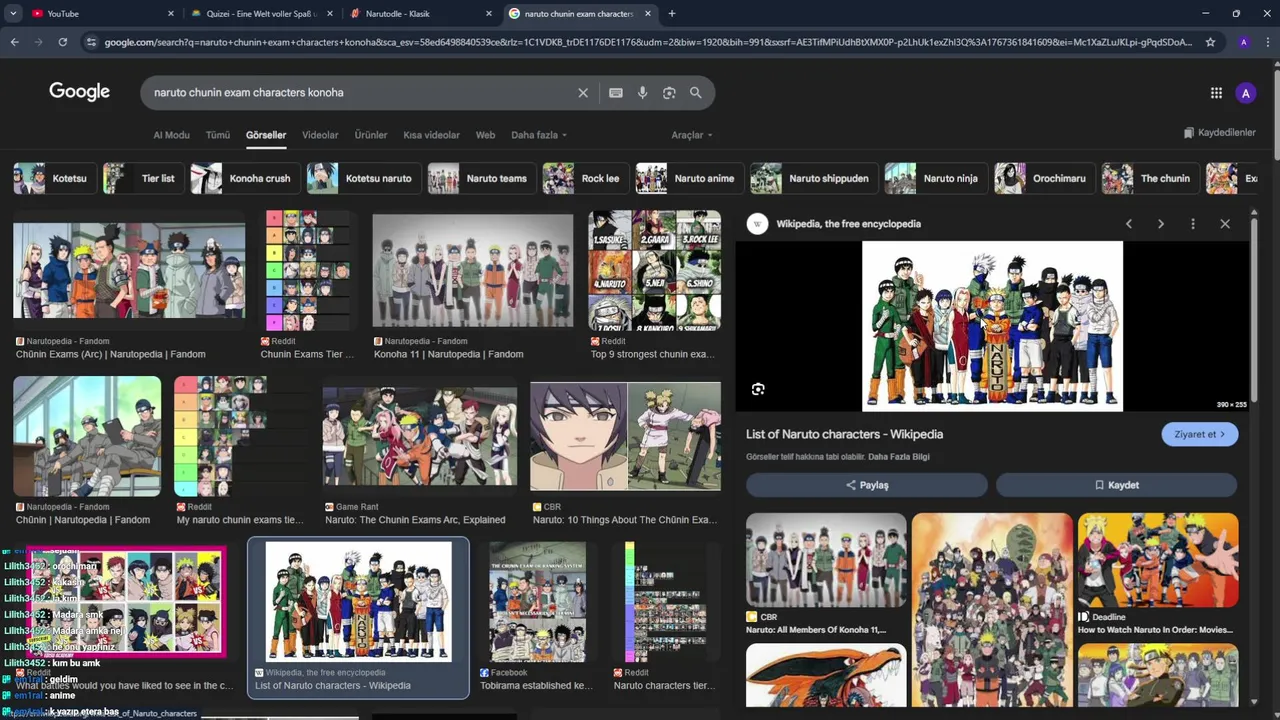Switch to the Quizei browser tab
Screen dimensions: 1280x720
262,14
